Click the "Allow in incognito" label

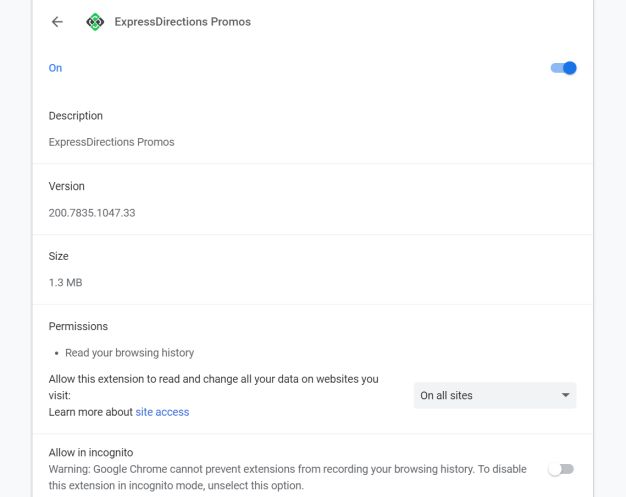[x=91, y=452]
